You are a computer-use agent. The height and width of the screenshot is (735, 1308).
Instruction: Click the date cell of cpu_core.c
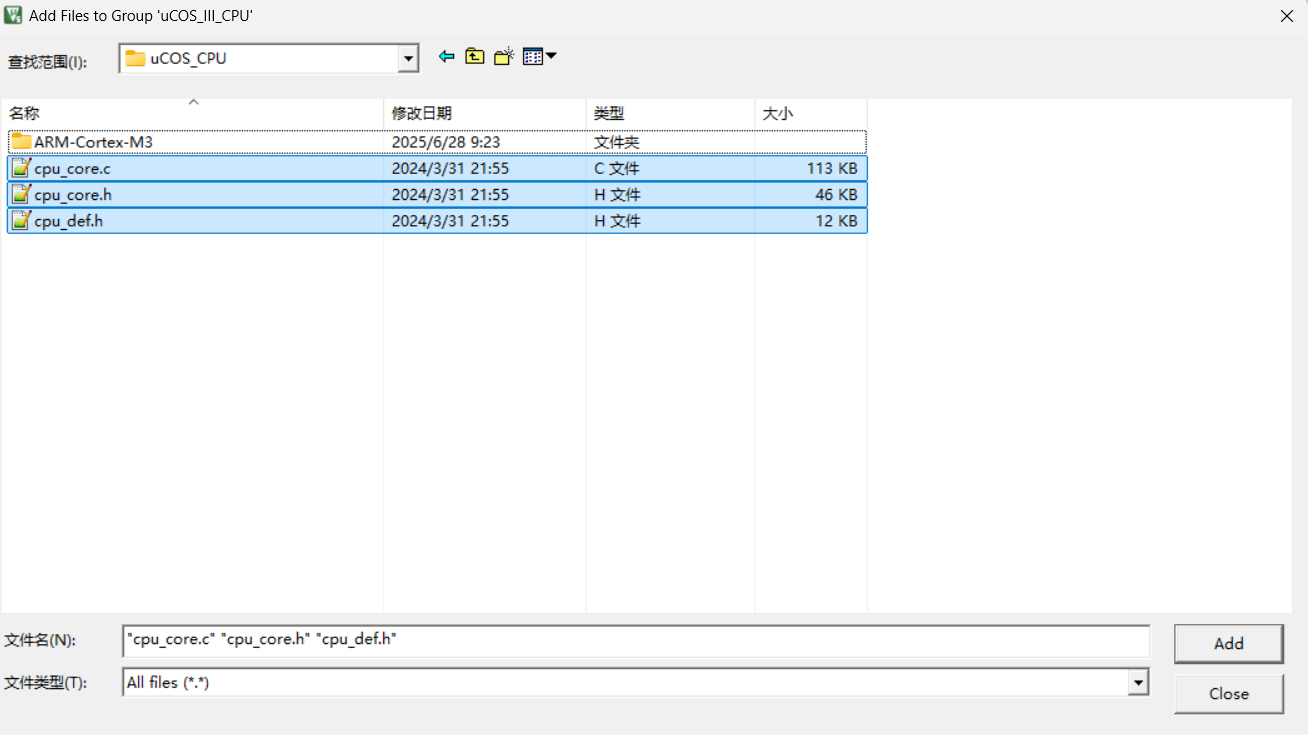click(450, 168)
